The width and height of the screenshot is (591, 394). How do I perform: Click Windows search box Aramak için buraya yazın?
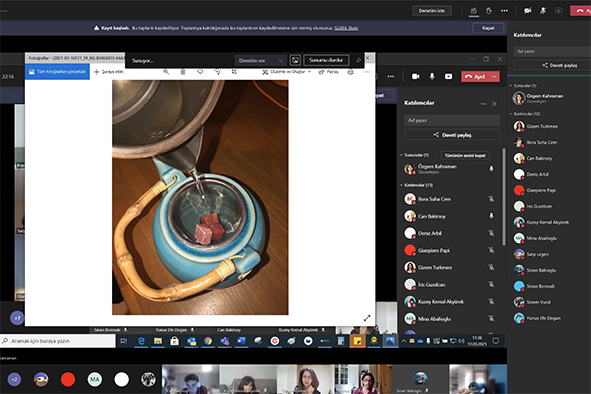point(58,341)
